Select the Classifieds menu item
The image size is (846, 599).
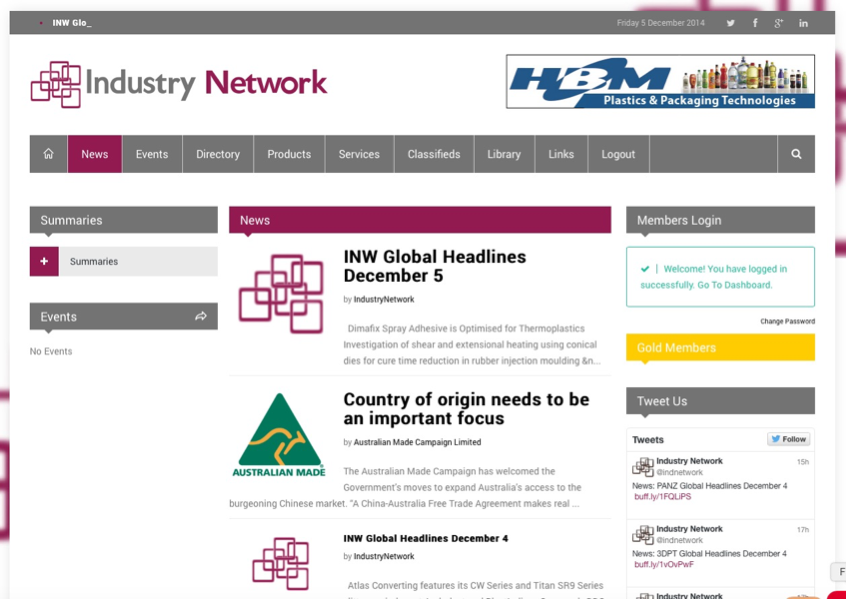point(433,154)
